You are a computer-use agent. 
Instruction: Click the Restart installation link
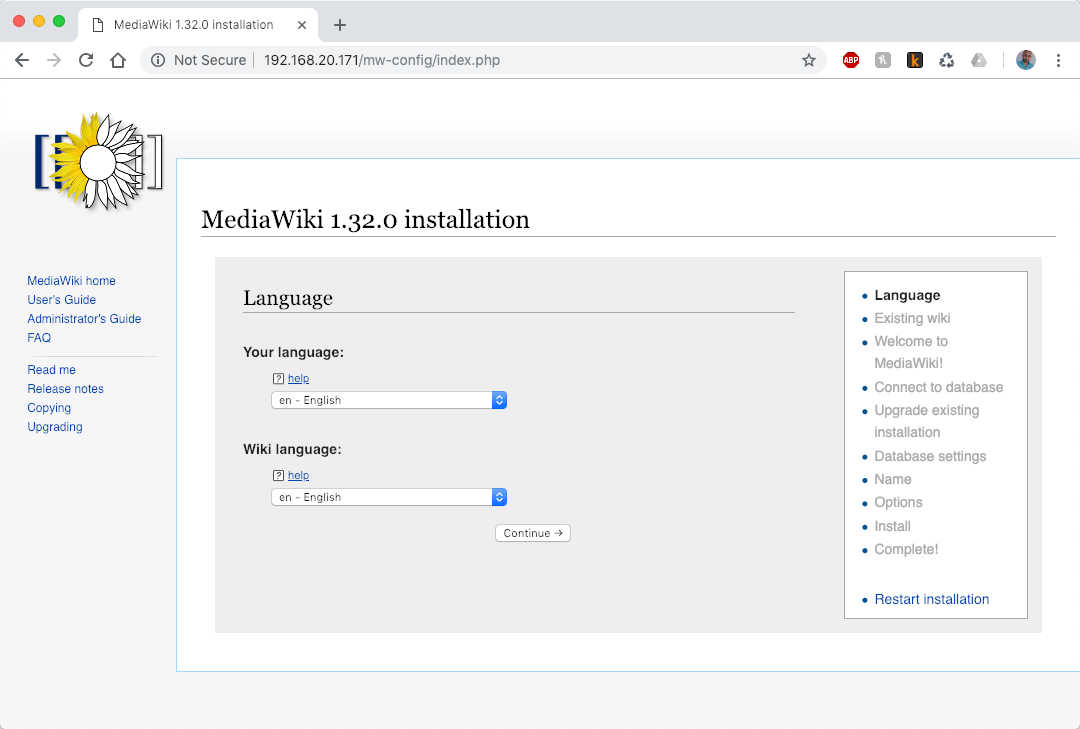click(x=931, y=599)
